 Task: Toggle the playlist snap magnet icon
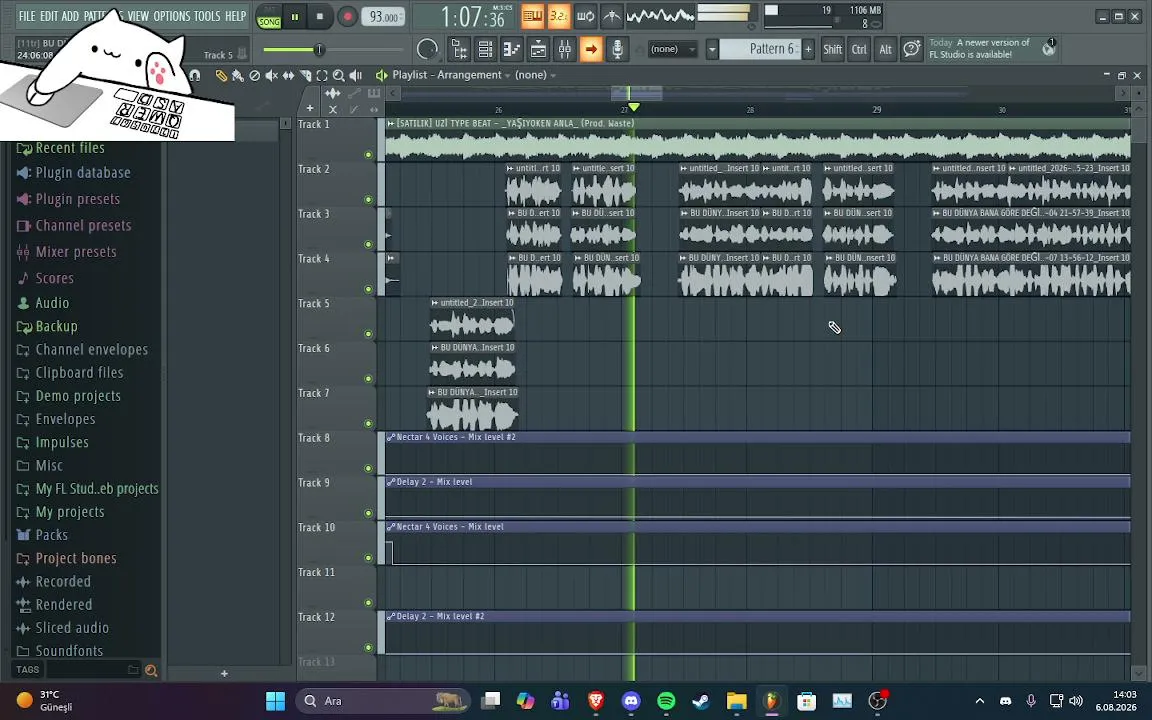click(x=195, y=75)
